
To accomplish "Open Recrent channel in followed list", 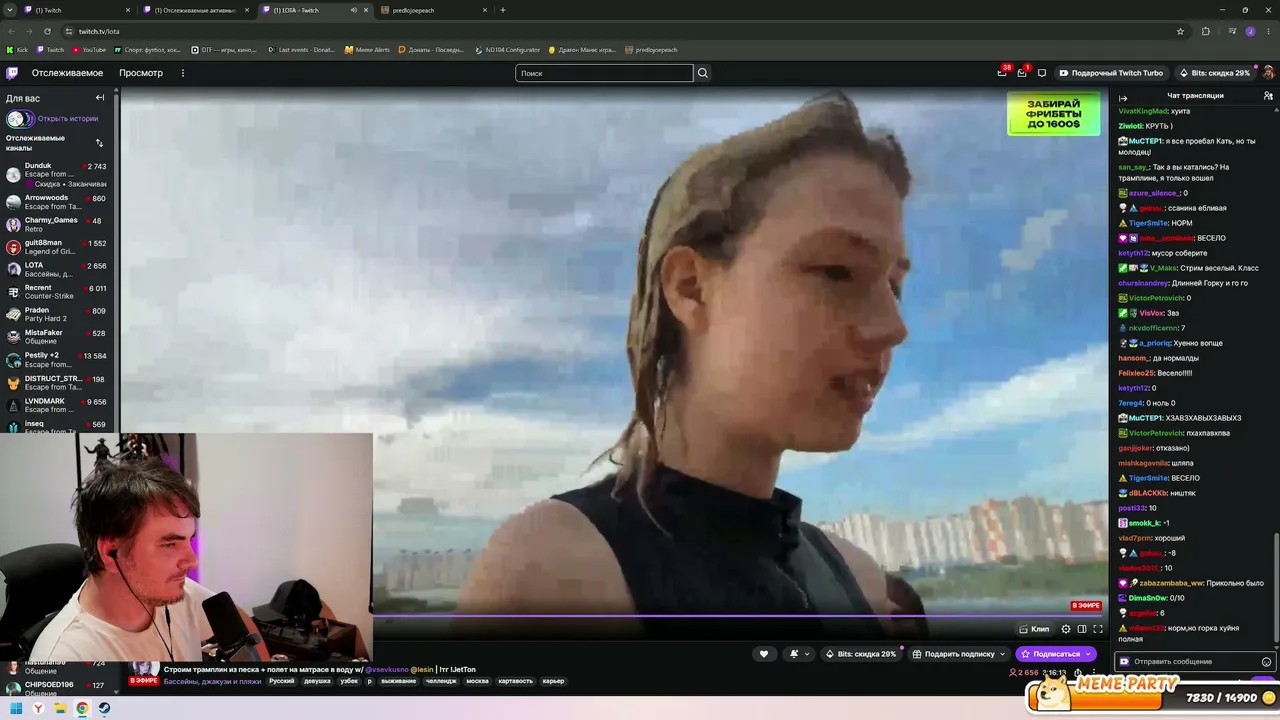I will 57,292.
